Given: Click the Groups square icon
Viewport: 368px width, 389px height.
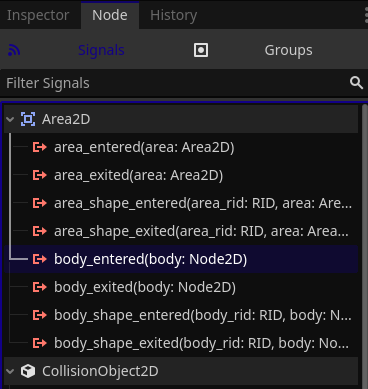Looking at the screenshot, I should 201,50.
